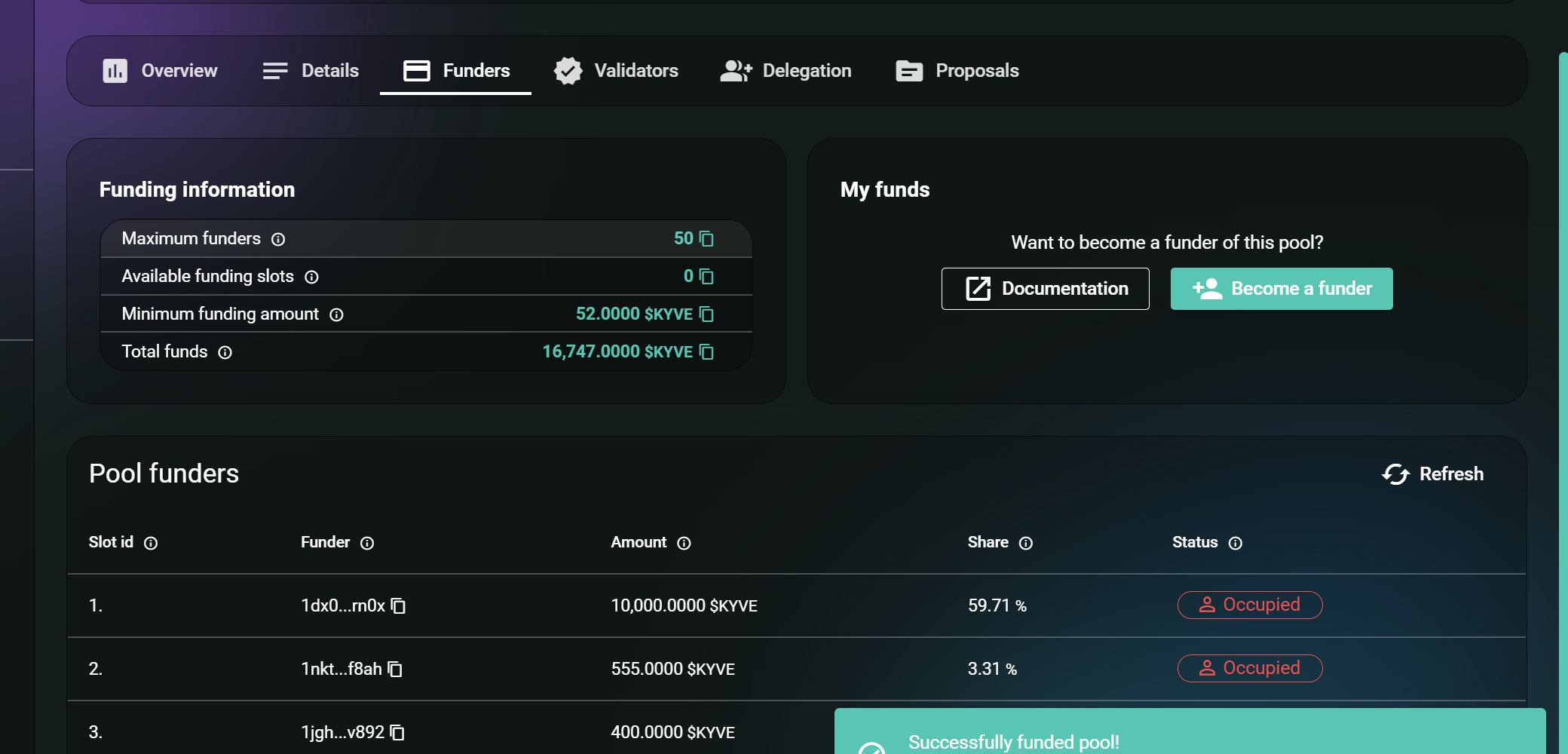Copy funder address 1nkt...f8ah
Viewport: 1568px width, 754px height.
click(395, 670)
